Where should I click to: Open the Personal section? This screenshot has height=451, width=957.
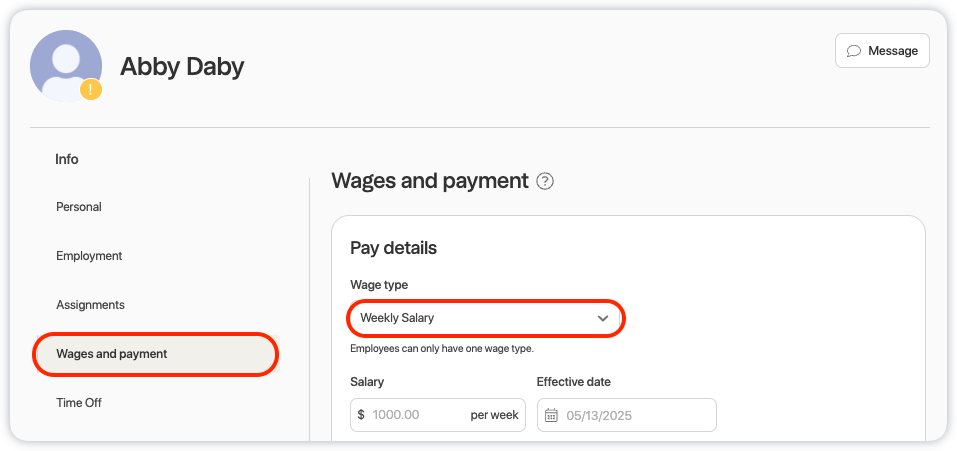tap(79, 207)
